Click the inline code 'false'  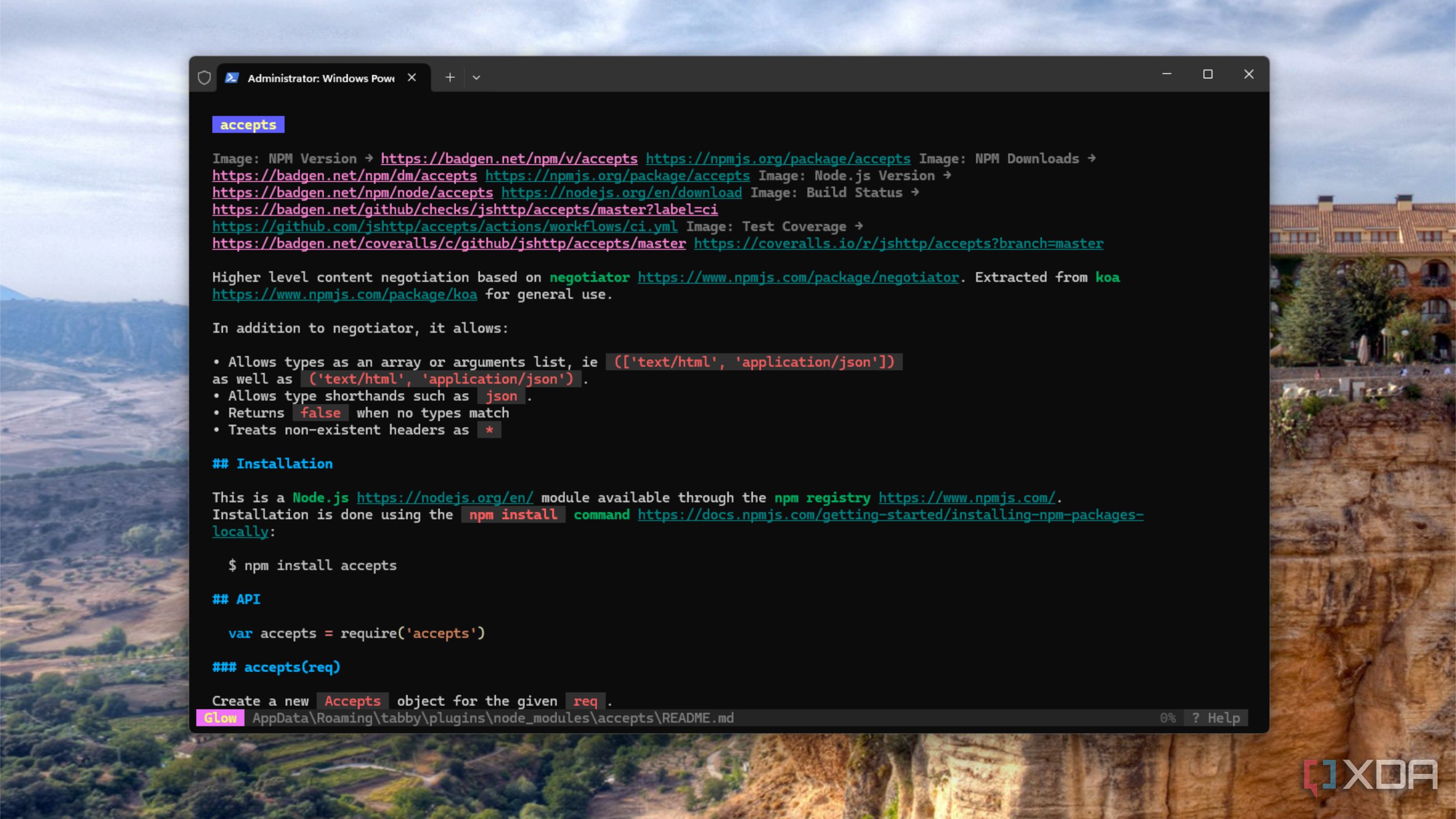[x=320, y=413]
